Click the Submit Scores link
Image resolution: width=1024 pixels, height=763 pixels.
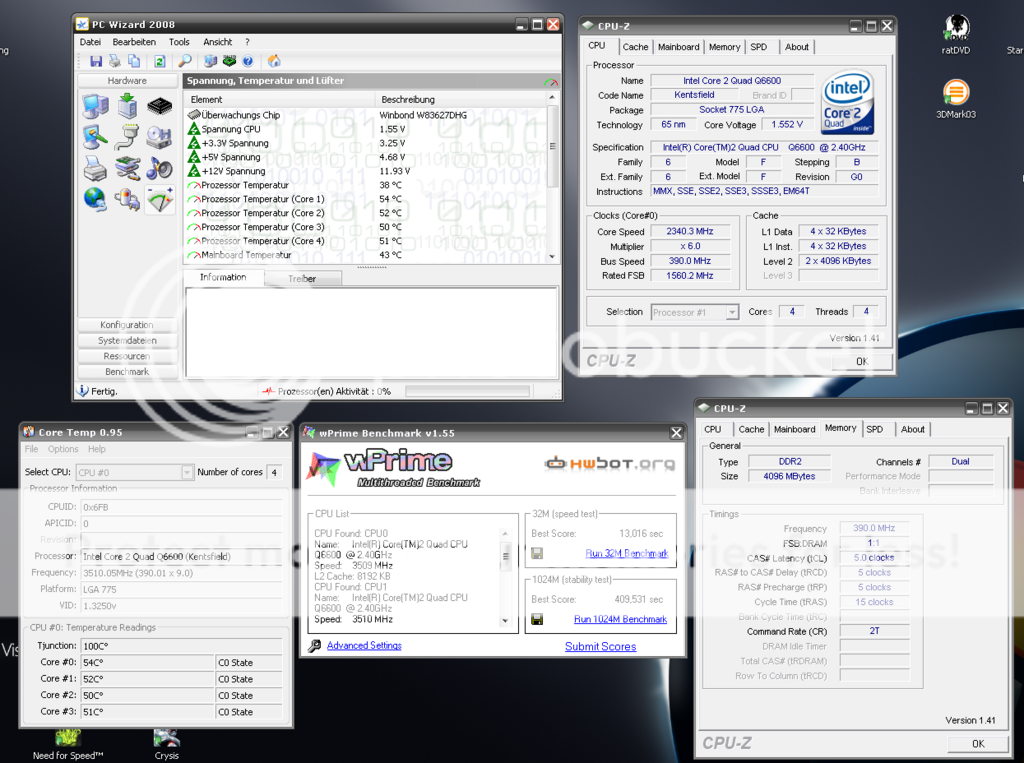point(601,646)
